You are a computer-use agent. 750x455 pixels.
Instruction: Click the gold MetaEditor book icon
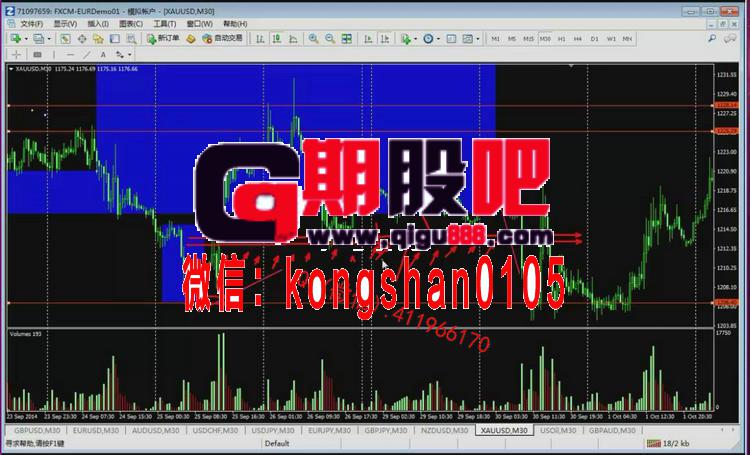(x=191, y=39)
